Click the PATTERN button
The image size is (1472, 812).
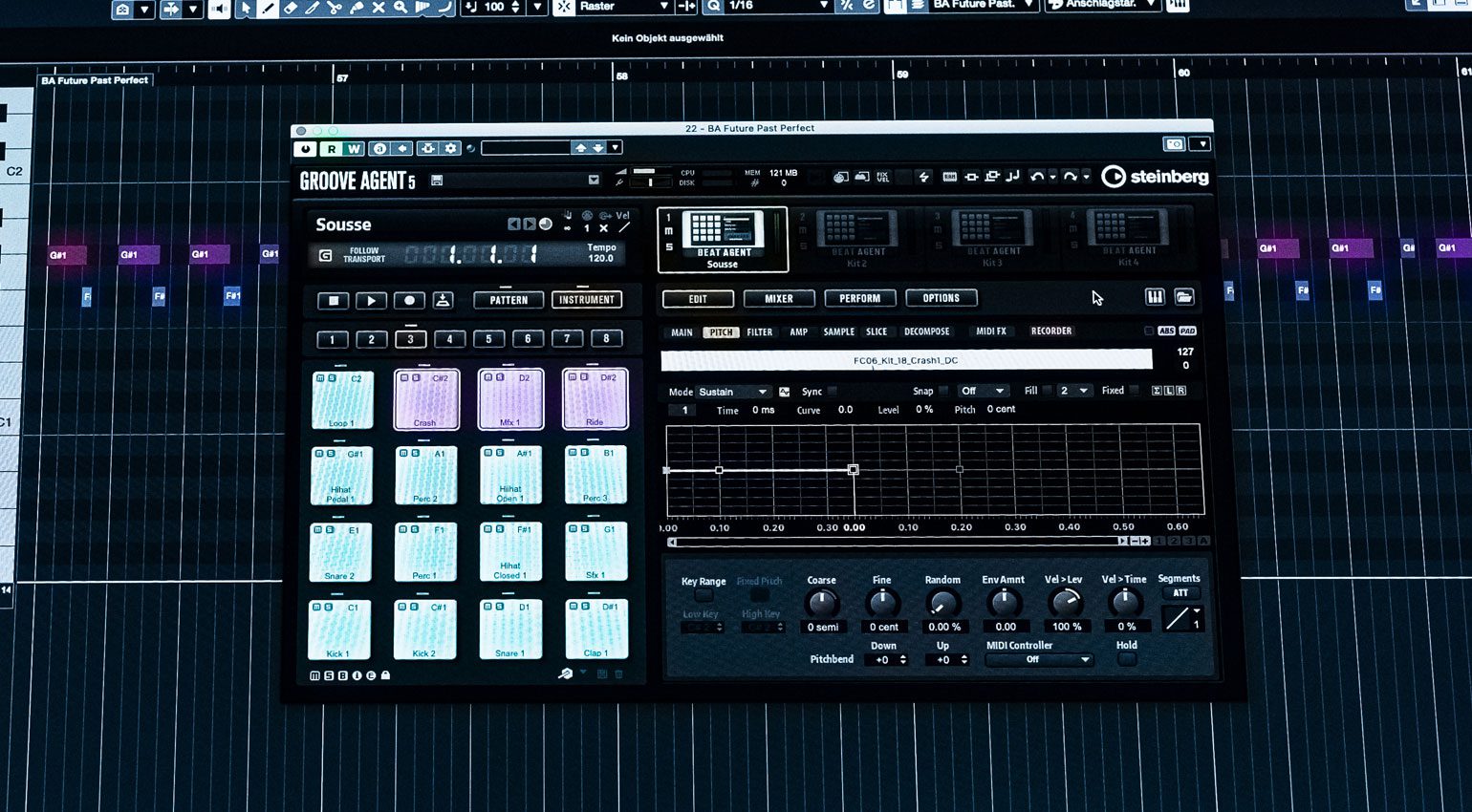(x=509, y=300)
